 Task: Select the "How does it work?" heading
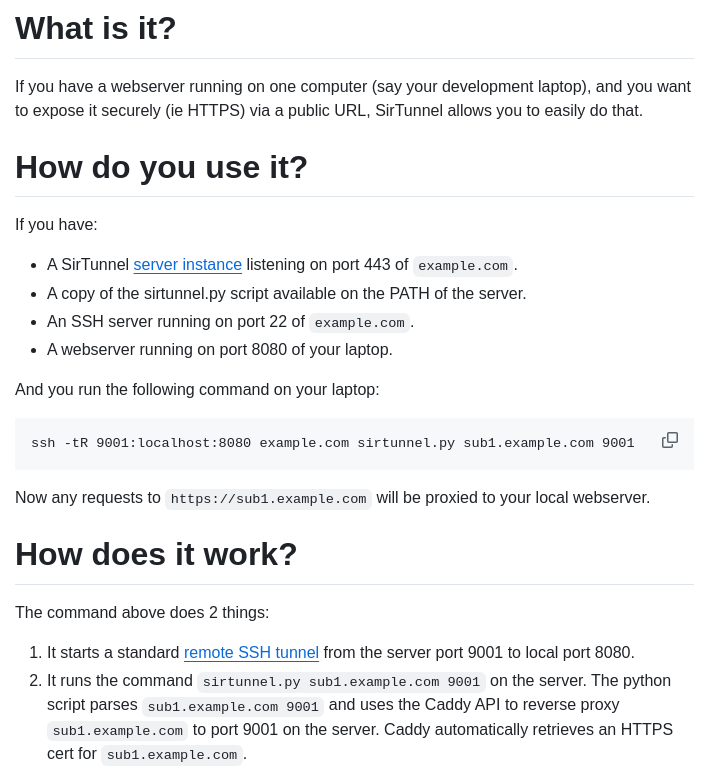pos(156,554)
